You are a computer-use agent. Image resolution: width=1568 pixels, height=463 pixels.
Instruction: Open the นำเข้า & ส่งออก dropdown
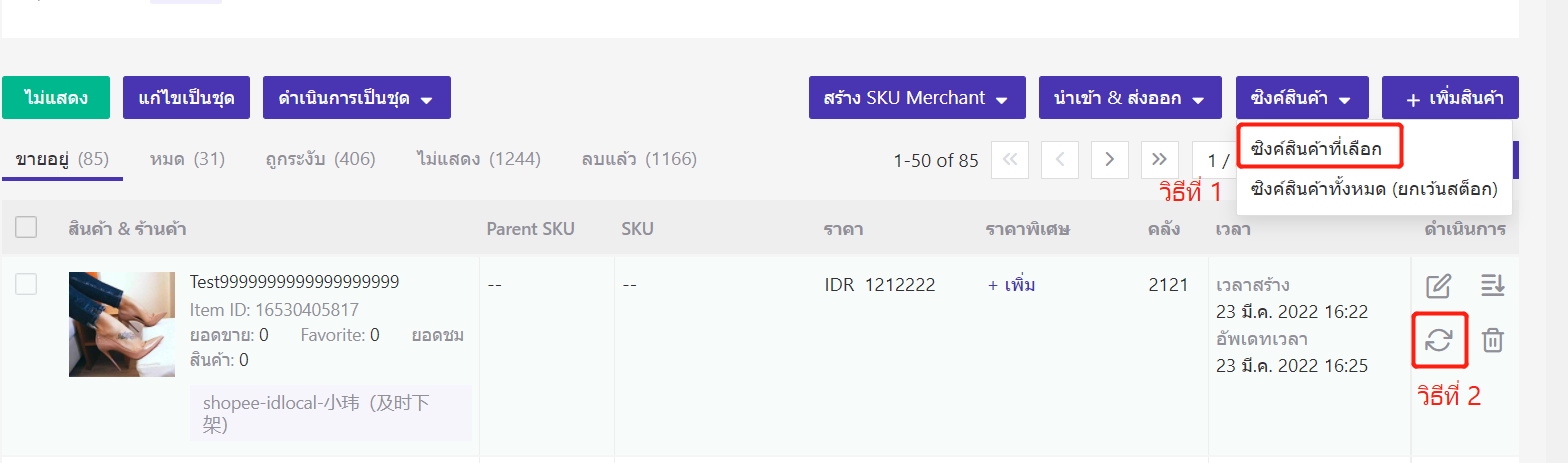(x=1130, y=98)
